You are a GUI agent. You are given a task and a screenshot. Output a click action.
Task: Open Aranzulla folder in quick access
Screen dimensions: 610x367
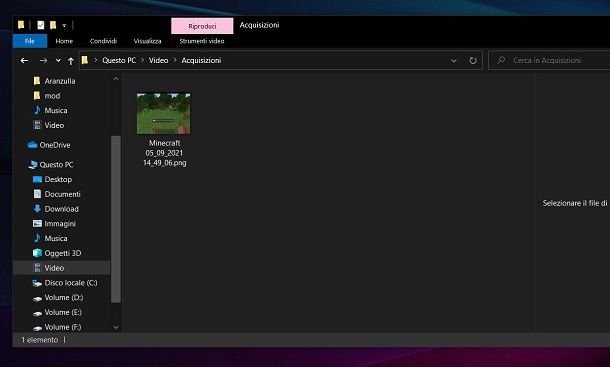click(x=60, y=81)
